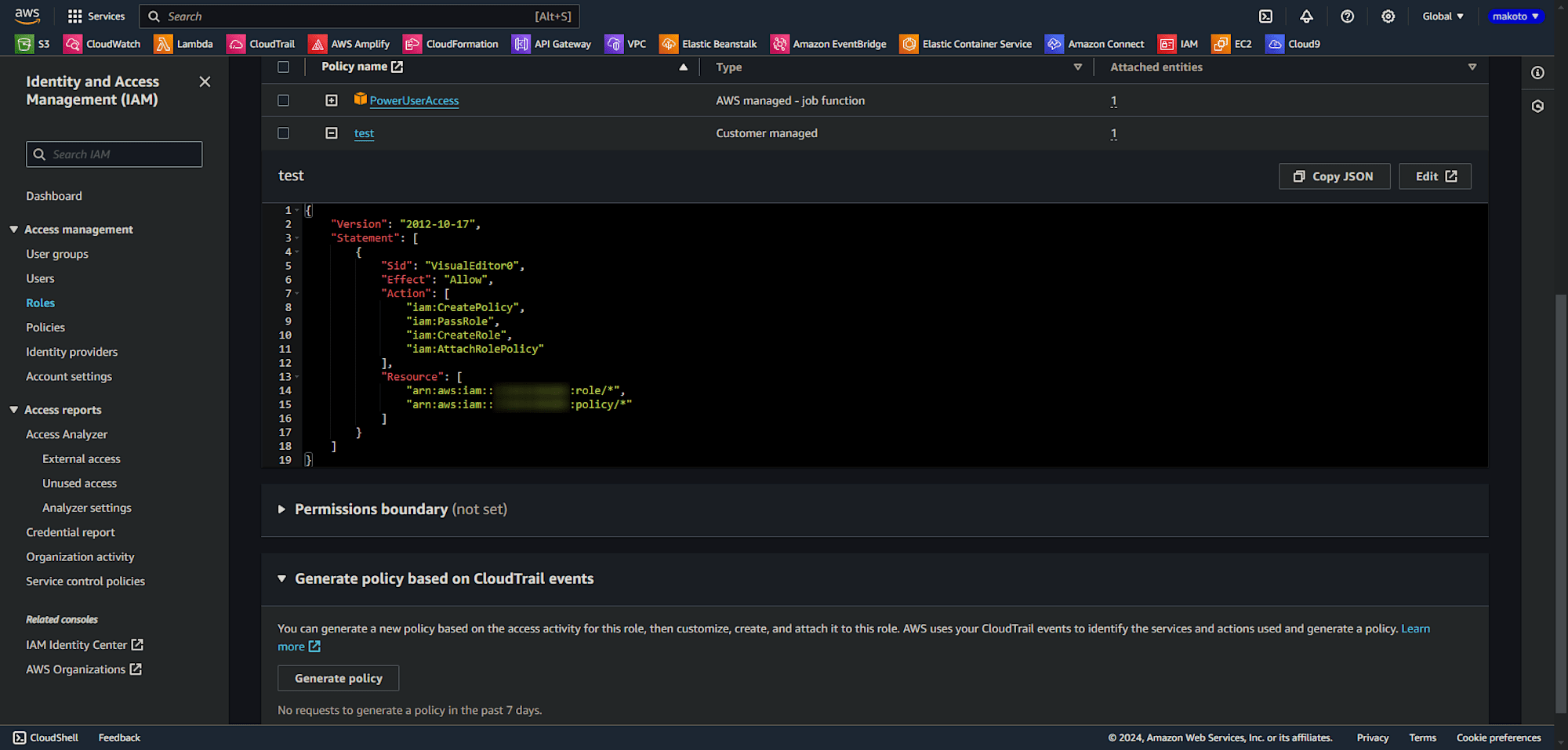This screenshot has width=1568, height=750.
Task: Open the S3 favorite shortcut
Action: click(x=33, y=44)
